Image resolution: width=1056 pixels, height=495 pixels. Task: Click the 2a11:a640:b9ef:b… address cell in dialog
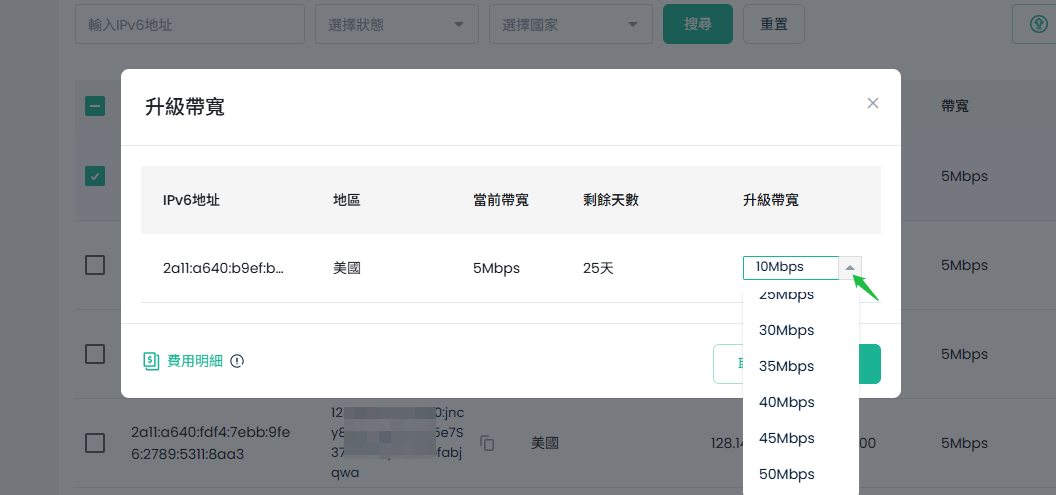(x=224, y=267)
